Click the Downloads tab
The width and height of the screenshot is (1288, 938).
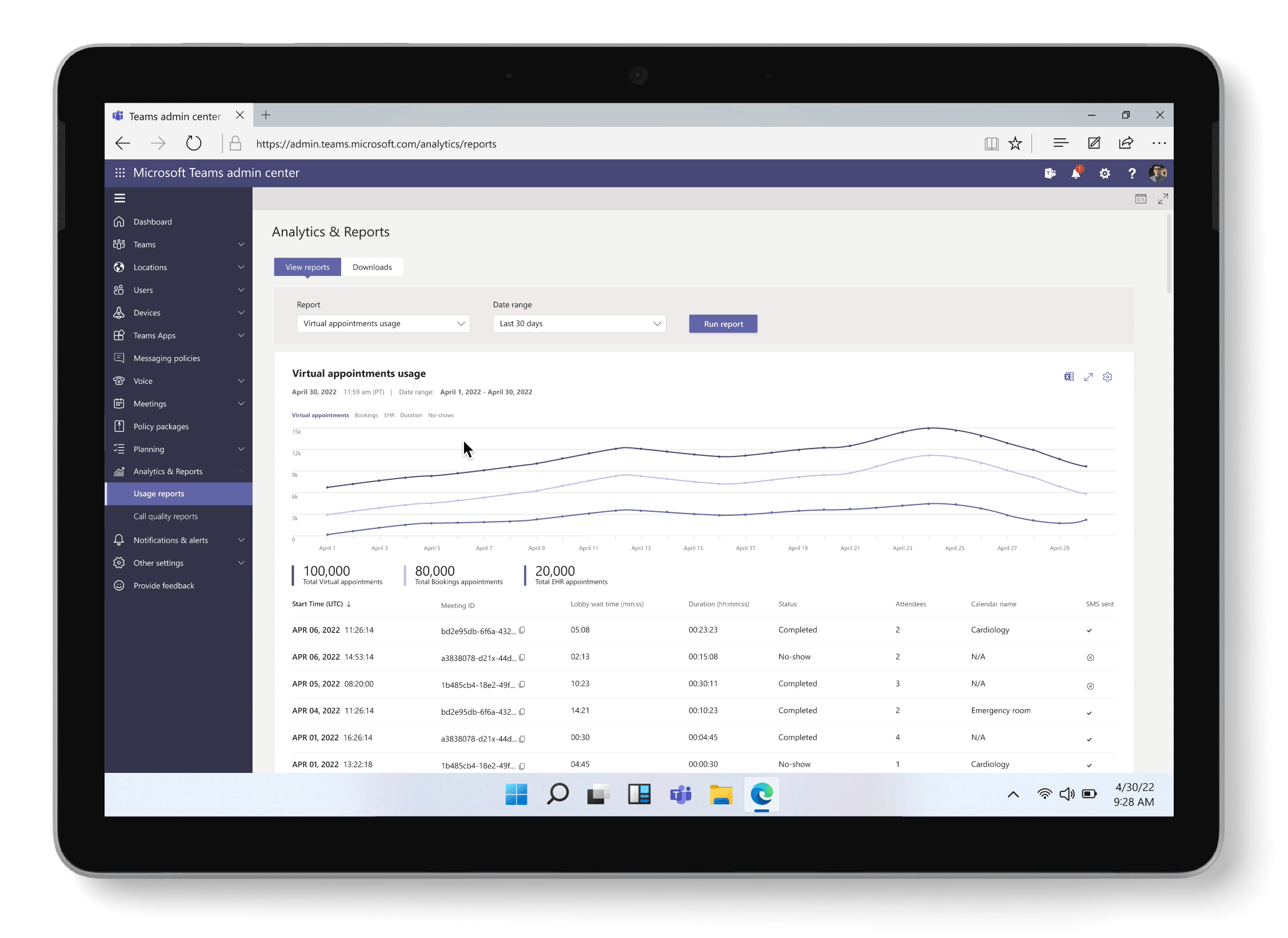[x=371, y=267]
